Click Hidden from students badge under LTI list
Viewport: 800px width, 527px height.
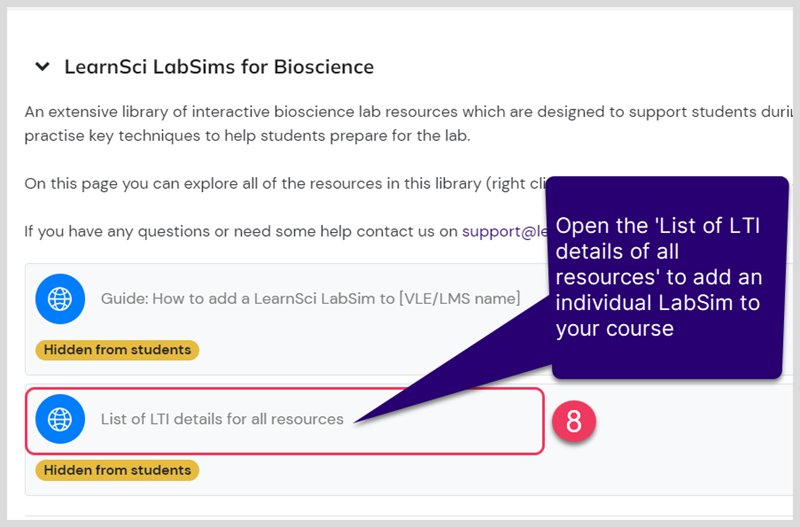pos(117,470)
